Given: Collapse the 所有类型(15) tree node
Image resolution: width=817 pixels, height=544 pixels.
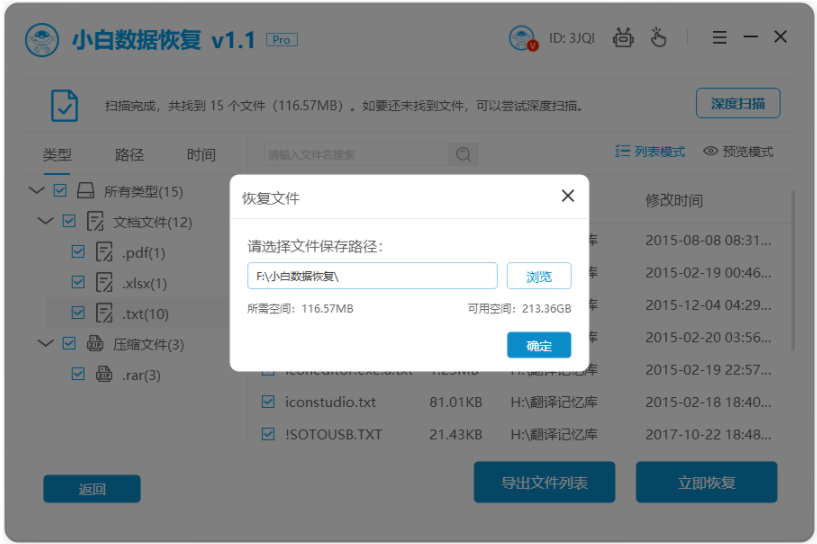Looking at the screenshot, I should (x=36, y=190).
